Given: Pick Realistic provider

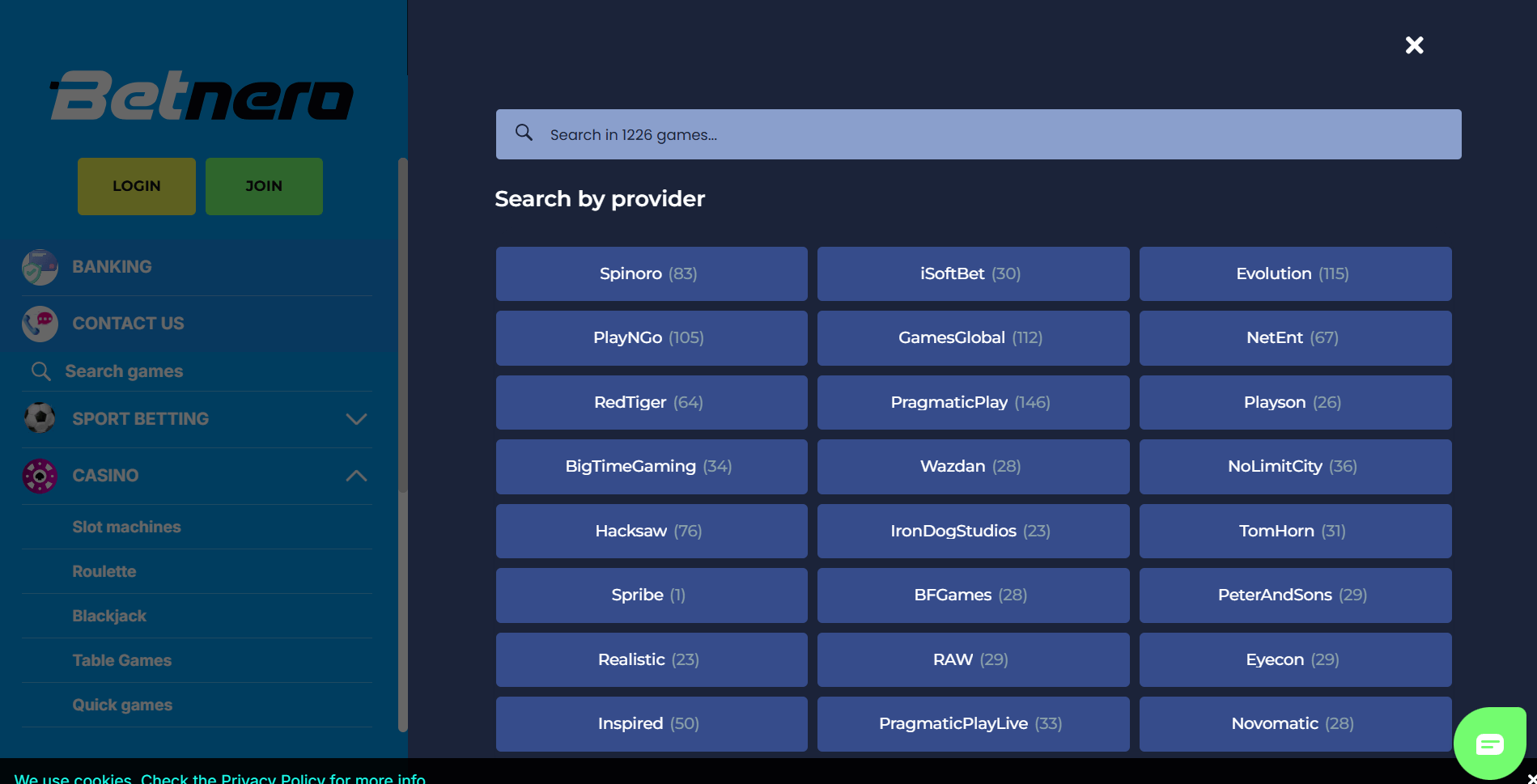Looking at the screenshot, I should (652, 659).
